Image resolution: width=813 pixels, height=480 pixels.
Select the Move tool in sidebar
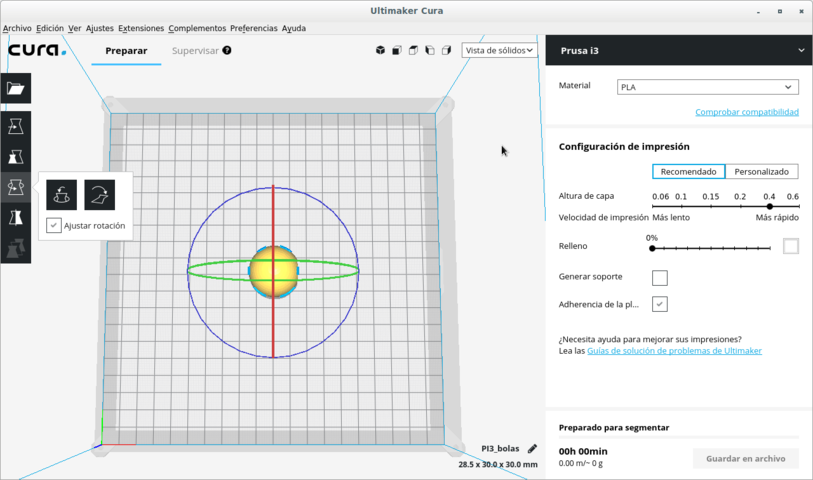16,126
